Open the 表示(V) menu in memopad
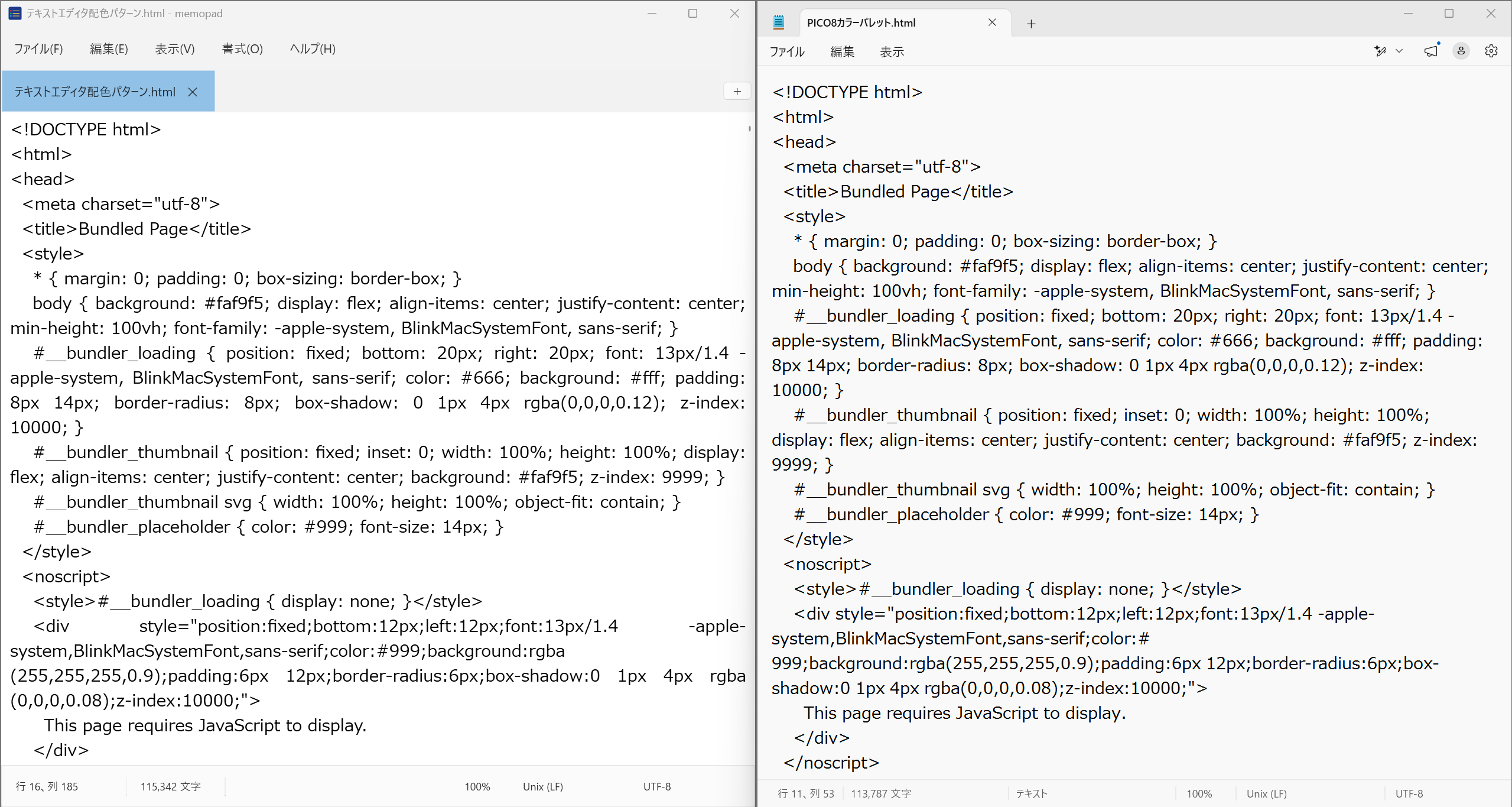Viewport: 1512px width, 807px height. pos(175,49)
